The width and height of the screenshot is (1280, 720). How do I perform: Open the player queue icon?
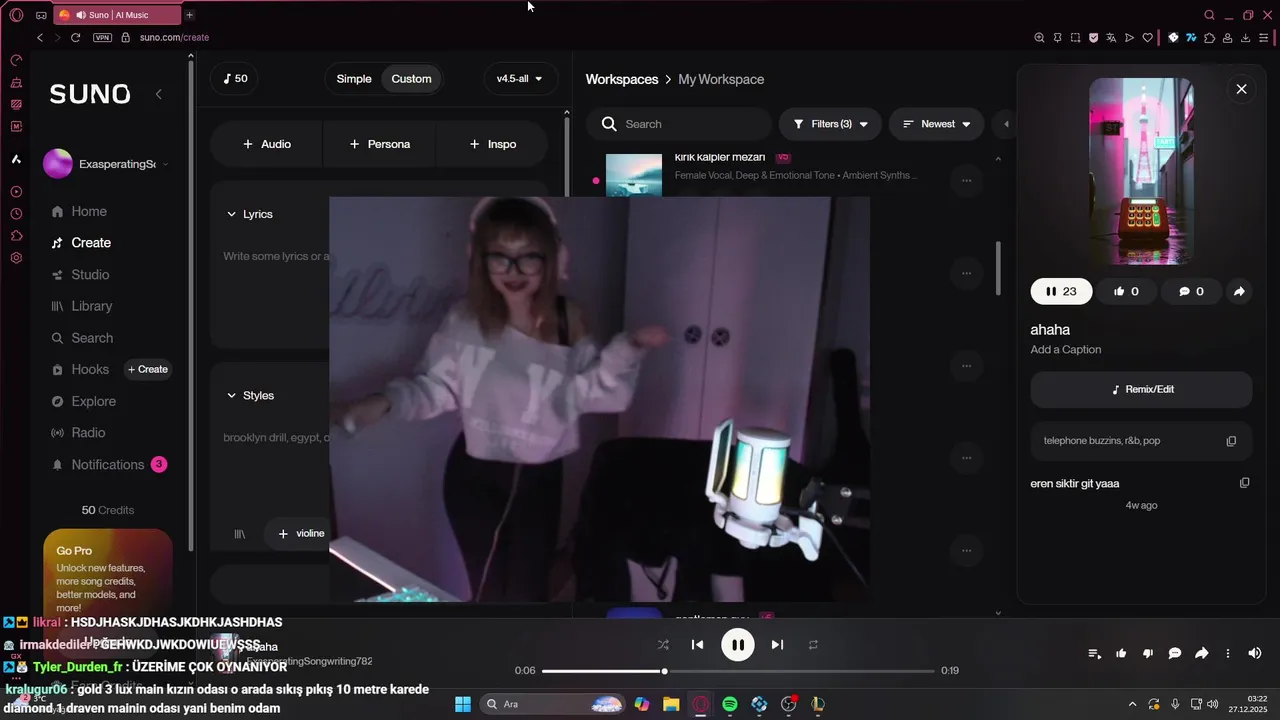[x=1095, y=653]
